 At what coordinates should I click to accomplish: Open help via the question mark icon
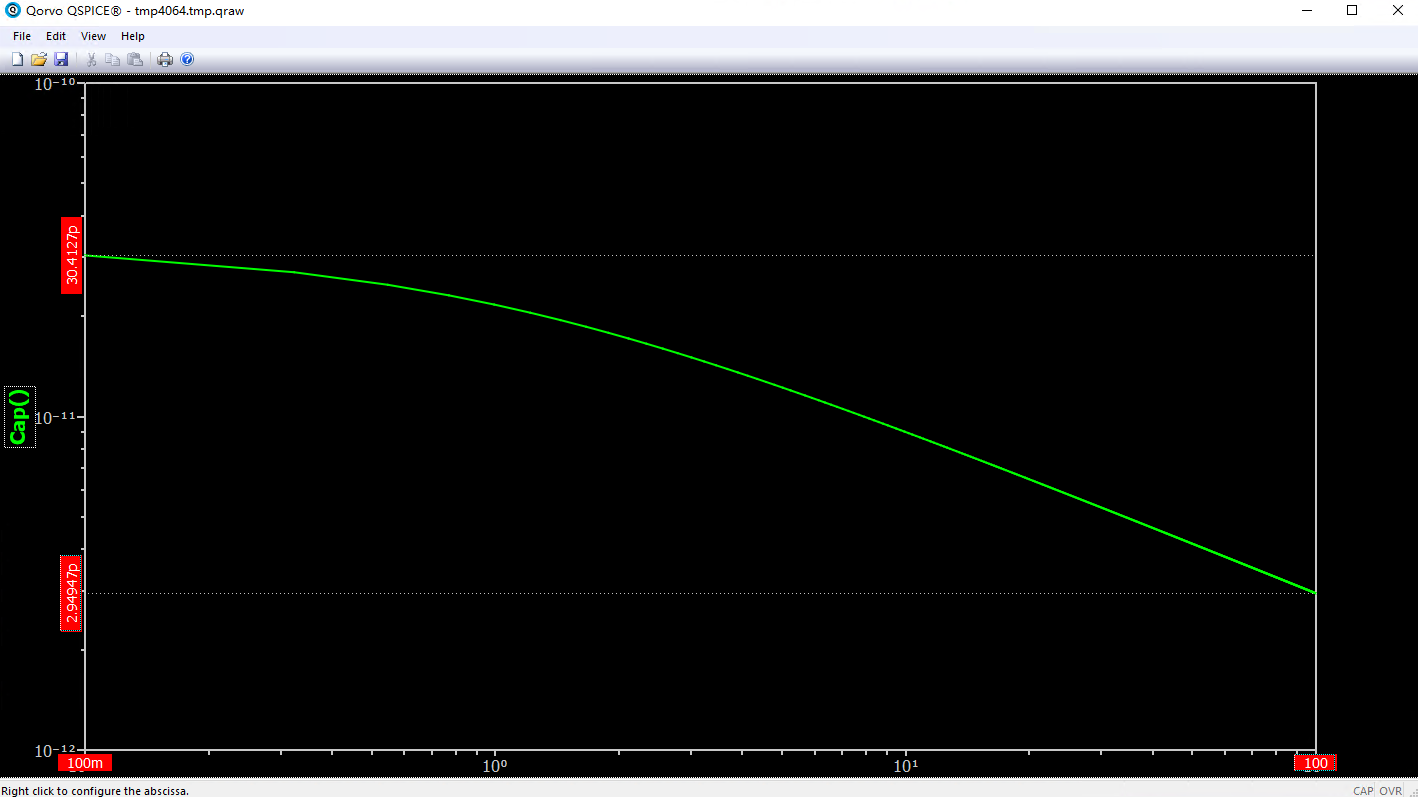click(x=187, y=60)
